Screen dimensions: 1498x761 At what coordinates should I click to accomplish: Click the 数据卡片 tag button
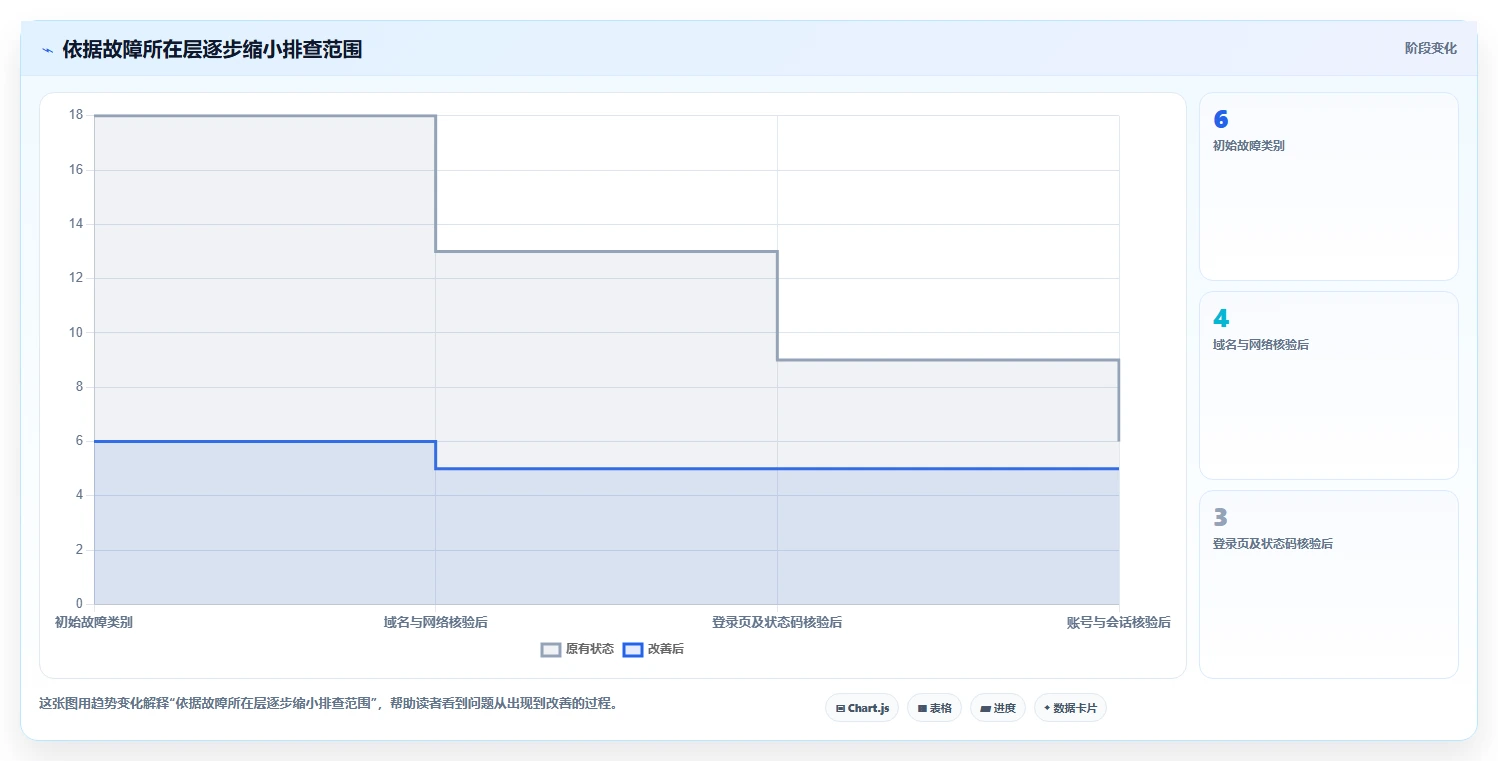[x=1070, y=708]
